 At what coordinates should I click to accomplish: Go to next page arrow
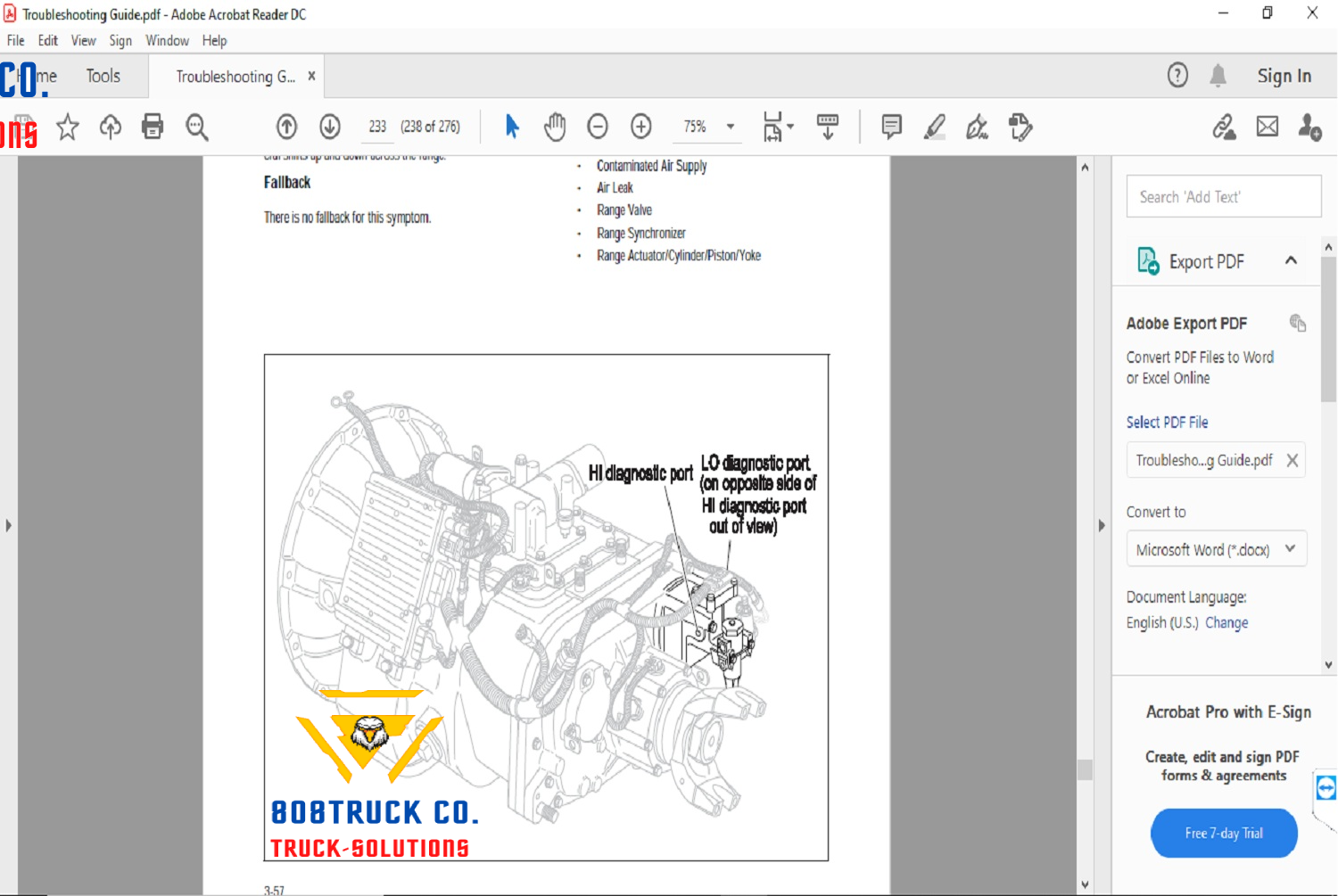(x=330, y=127)
